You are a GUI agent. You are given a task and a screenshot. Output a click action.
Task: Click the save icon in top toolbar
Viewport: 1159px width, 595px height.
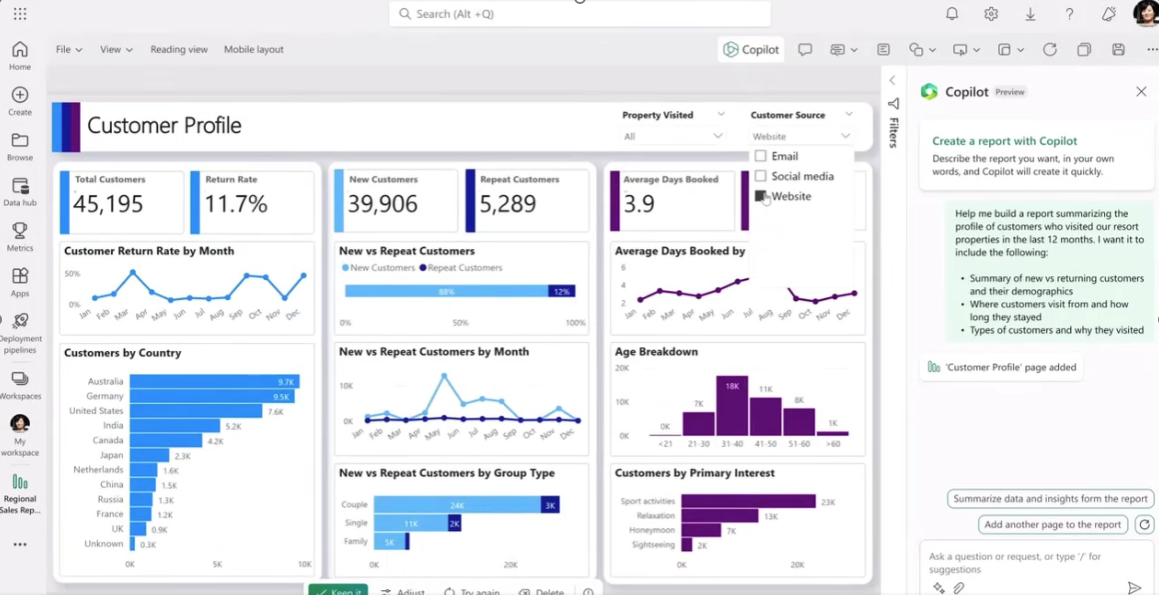1118,50
